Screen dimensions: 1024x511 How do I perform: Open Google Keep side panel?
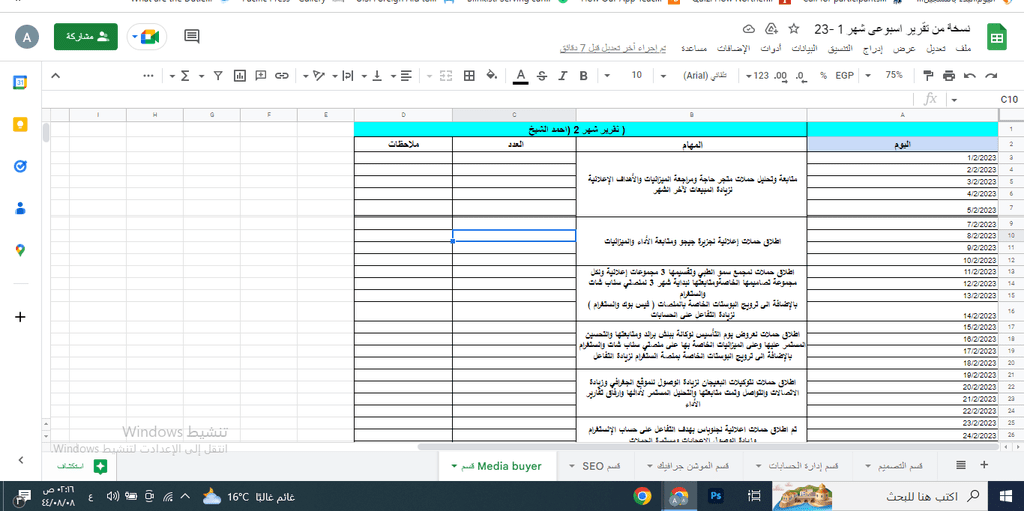click(20, 124)
